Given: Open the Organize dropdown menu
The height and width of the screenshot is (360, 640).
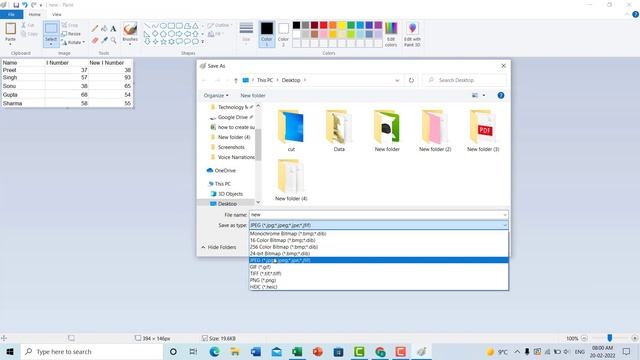Looking at the screenshot, I should tap(216, 96).
